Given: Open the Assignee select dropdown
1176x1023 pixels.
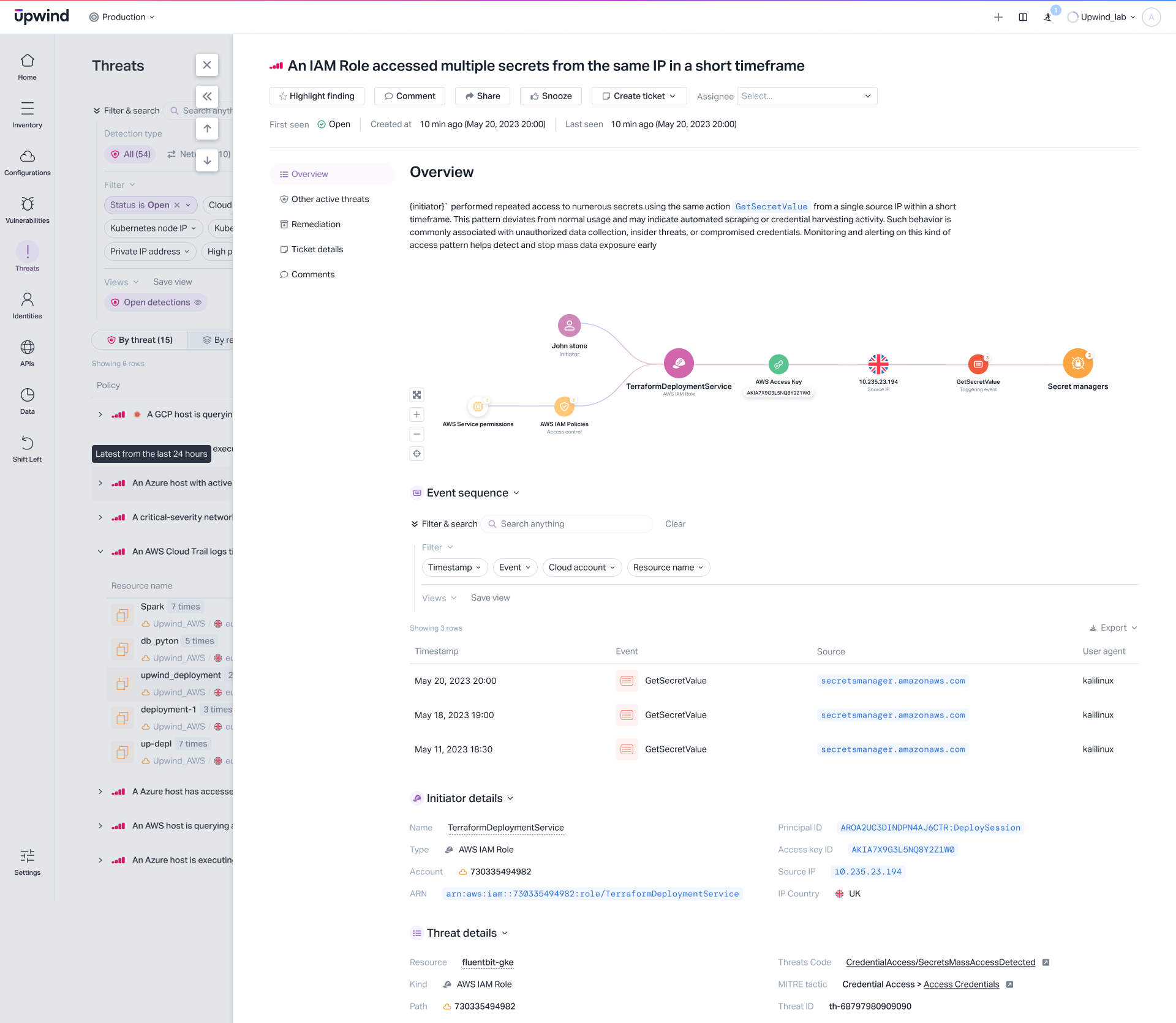Looking at the screenshot, I should click(807, 96).
